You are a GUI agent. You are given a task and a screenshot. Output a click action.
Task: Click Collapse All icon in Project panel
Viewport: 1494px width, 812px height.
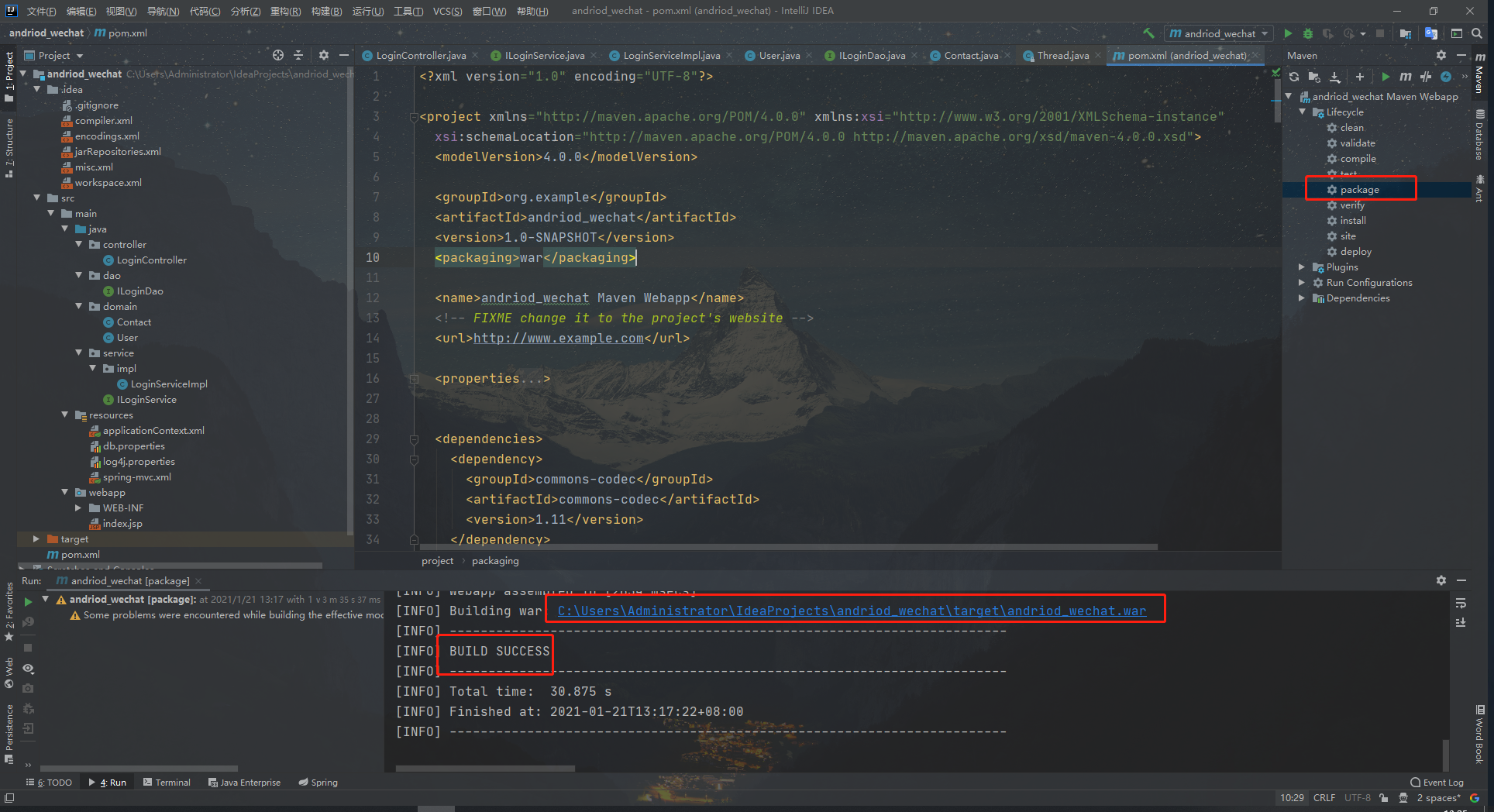pos(298,55)
